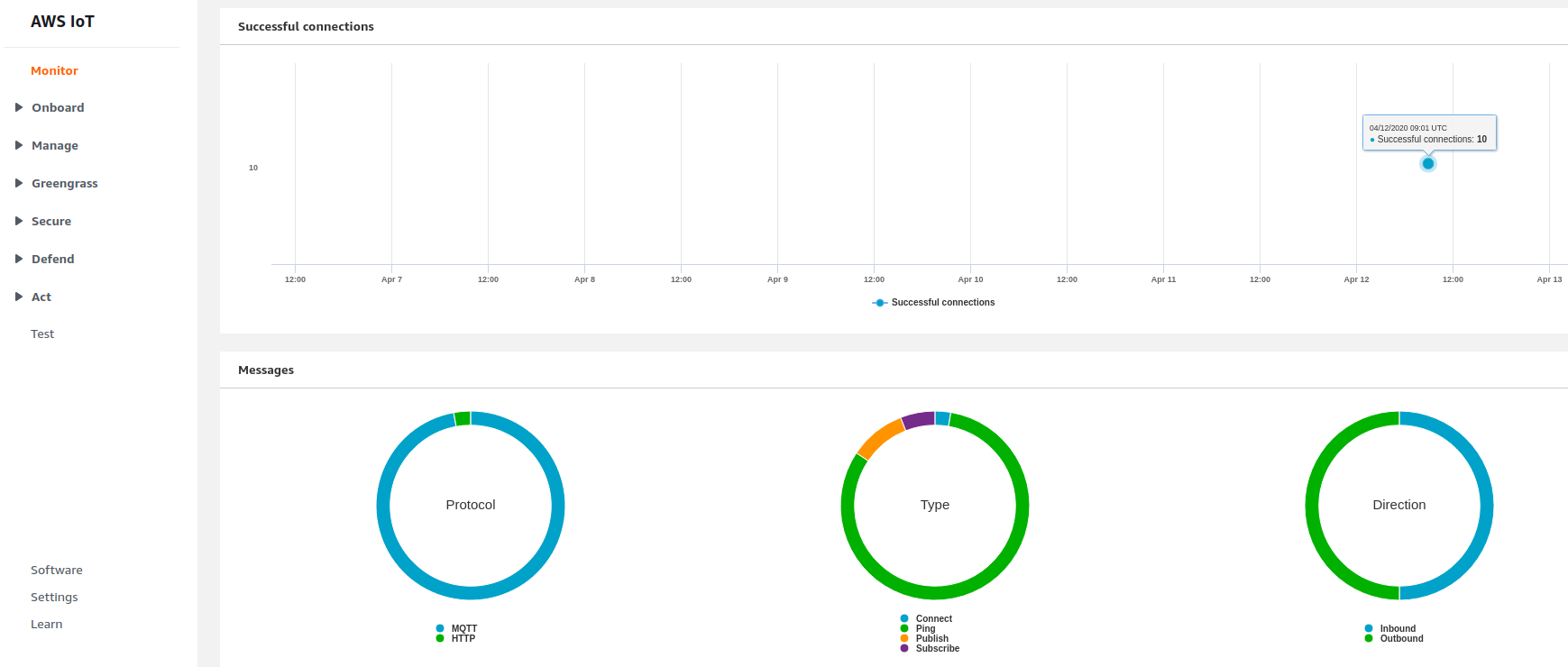
Task: Open the Settings link
Action: coord(54,597)
